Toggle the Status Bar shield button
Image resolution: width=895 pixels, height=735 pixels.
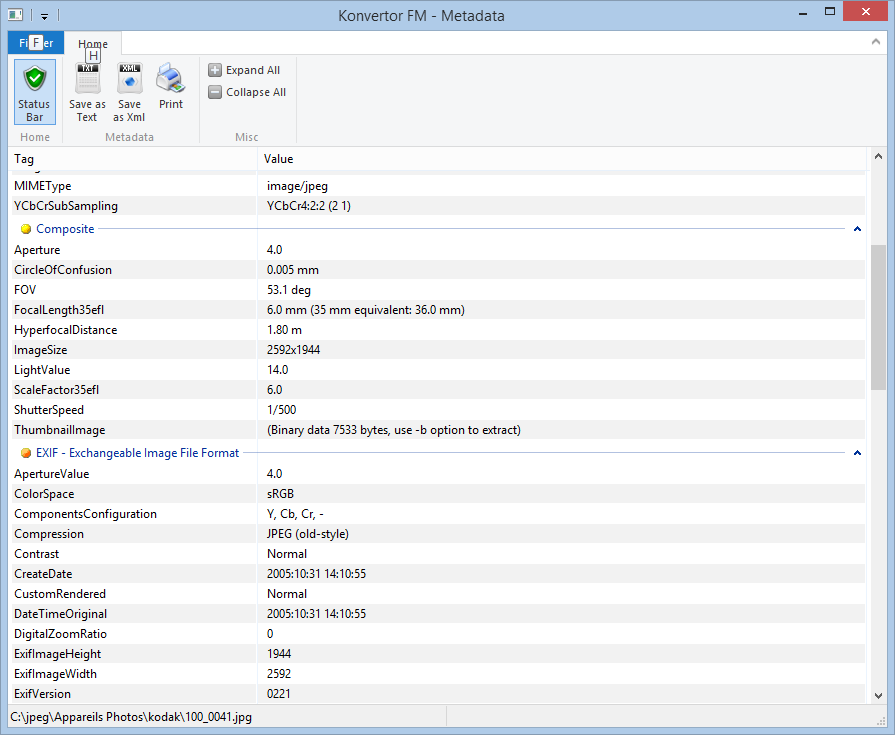coord(35,91)
